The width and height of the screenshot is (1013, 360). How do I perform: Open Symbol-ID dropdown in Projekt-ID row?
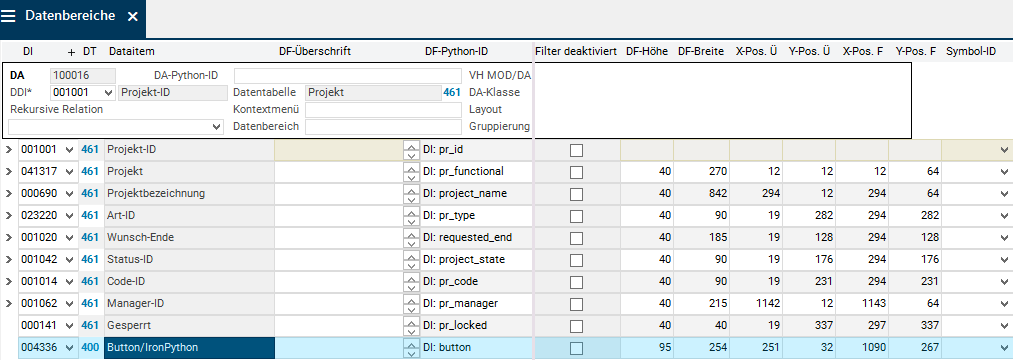pyautogui.click(x=1004, y=150)
